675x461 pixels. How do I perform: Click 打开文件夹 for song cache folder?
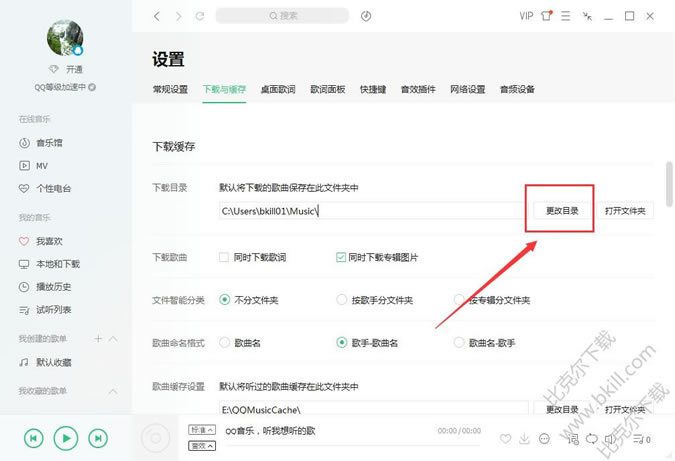coord(625,408)
